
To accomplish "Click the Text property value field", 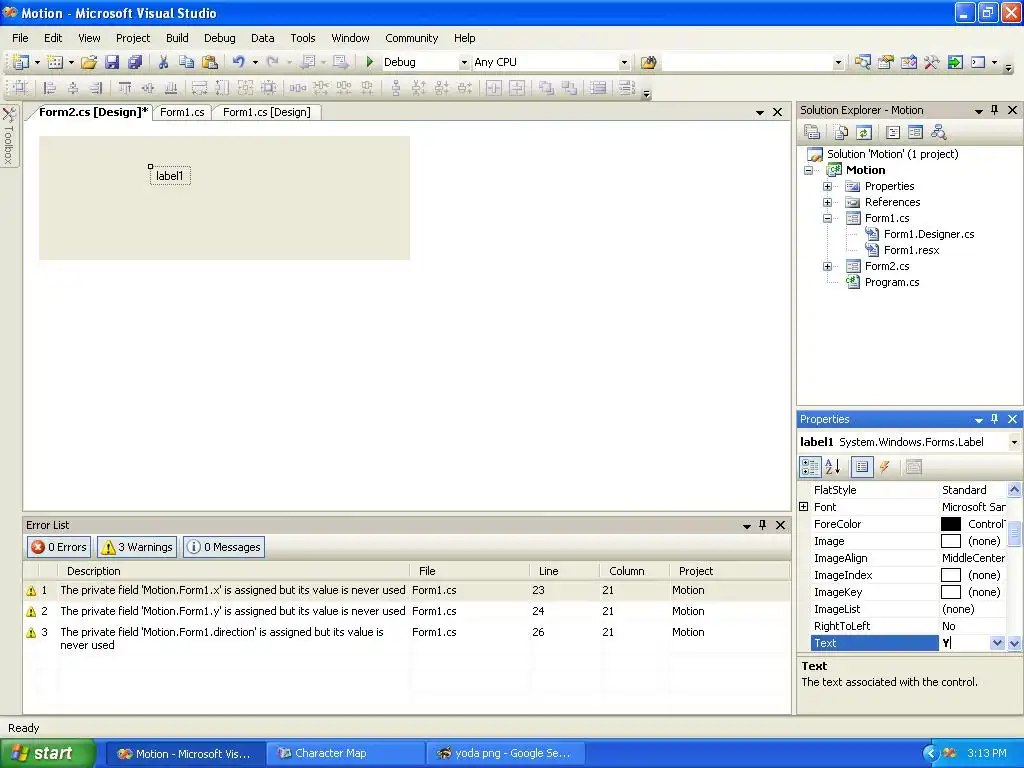I will [965, 643].
